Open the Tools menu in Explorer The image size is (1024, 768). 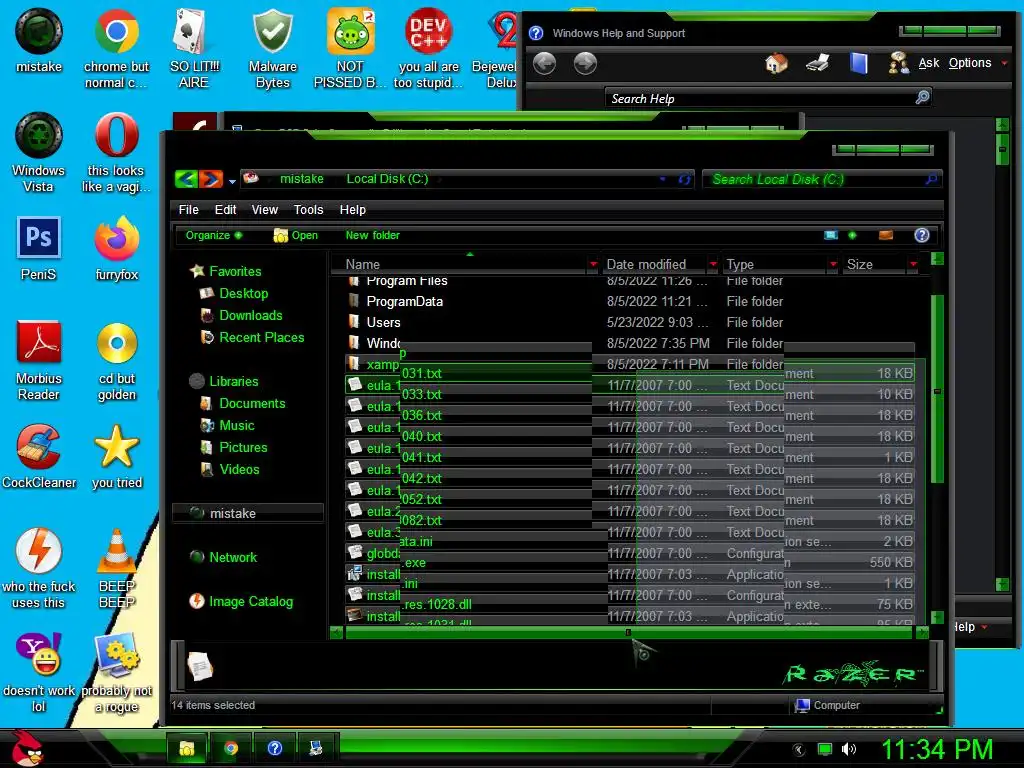click(308, 210)
